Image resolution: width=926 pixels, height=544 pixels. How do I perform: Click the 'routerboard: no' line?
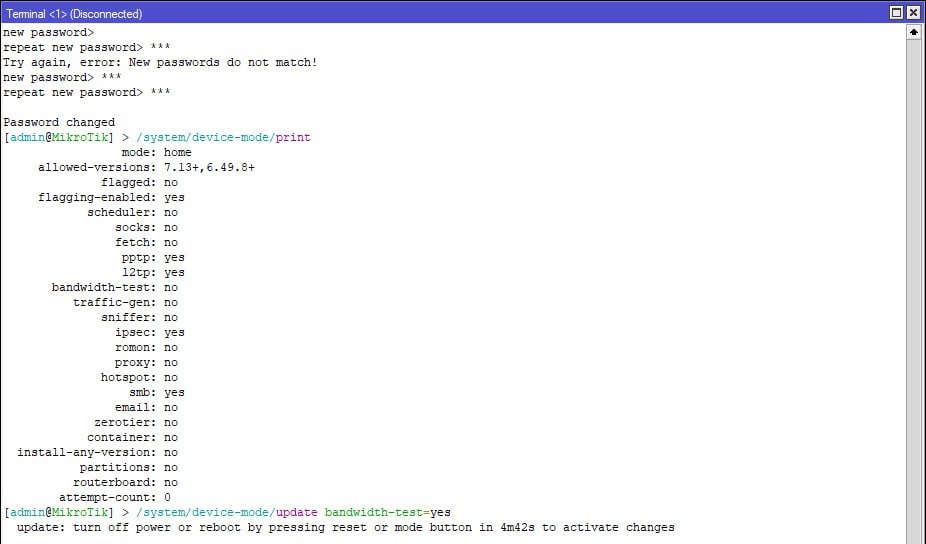(x=125, y=483)
